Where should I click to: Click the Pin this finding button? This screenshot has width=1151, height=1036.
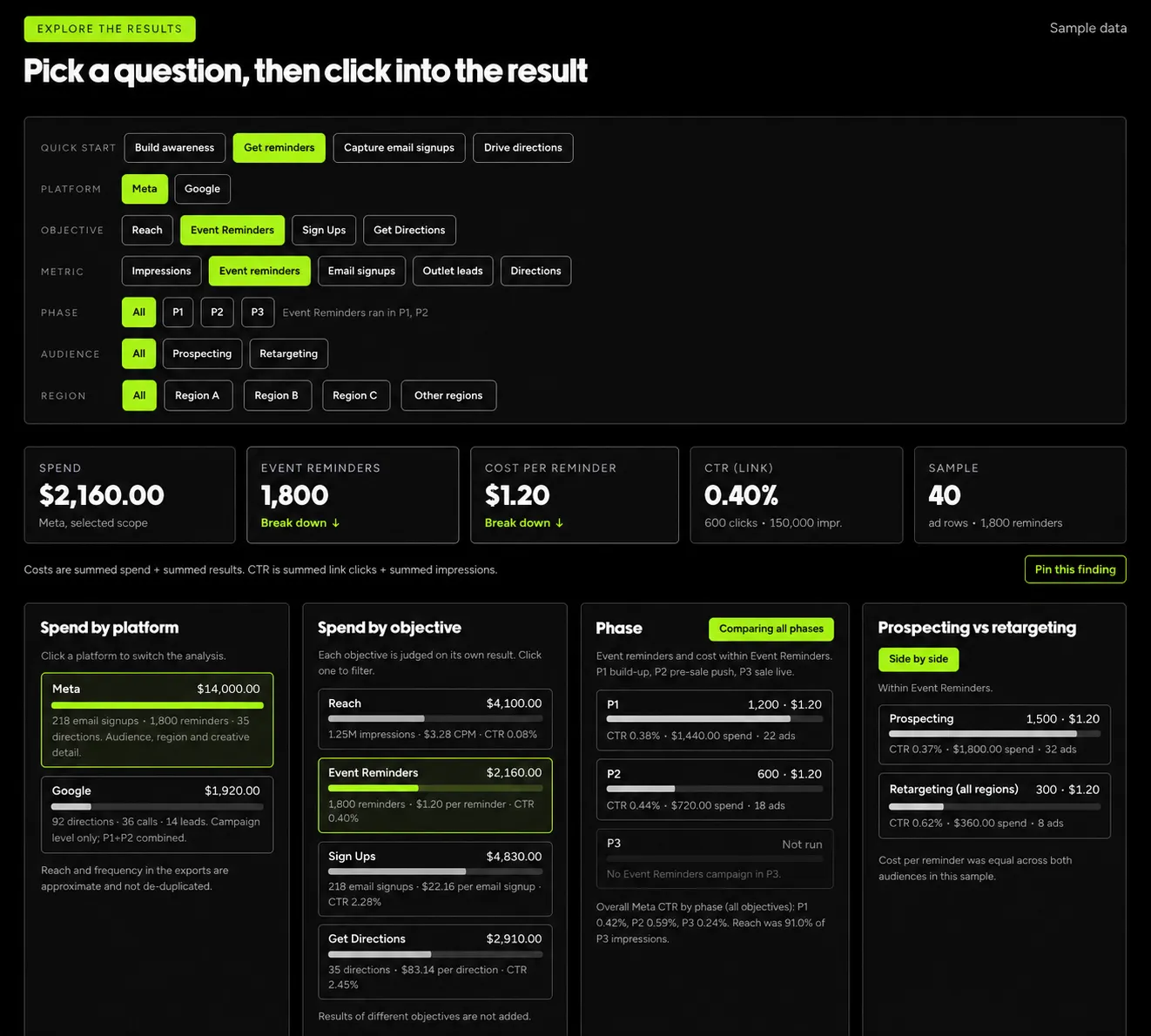(x=1075, y=569)
